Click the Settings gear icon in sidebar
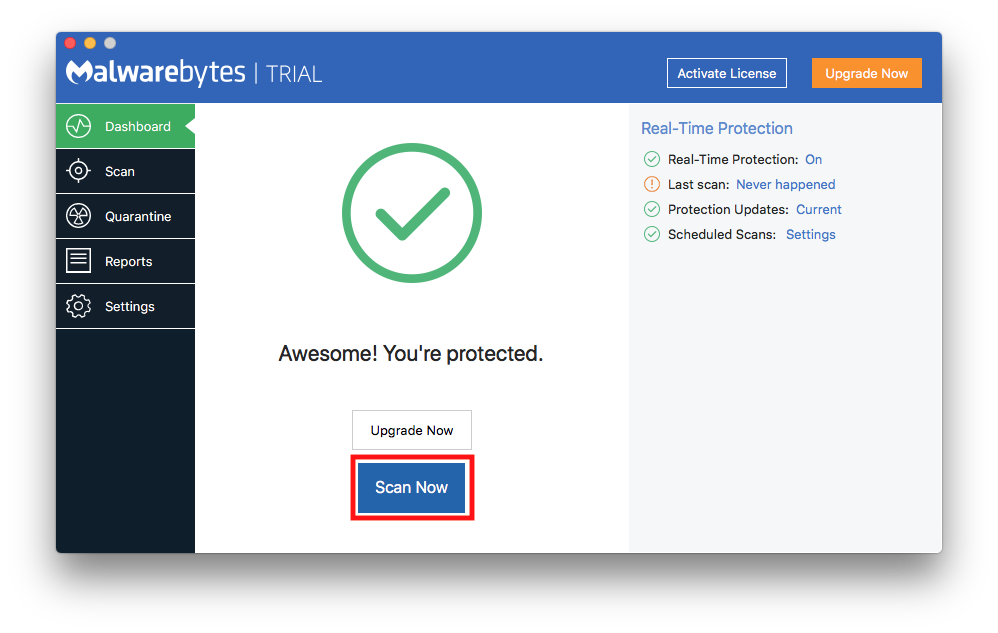The width and height of the screenshot is (998, 633). pos(78,306)
